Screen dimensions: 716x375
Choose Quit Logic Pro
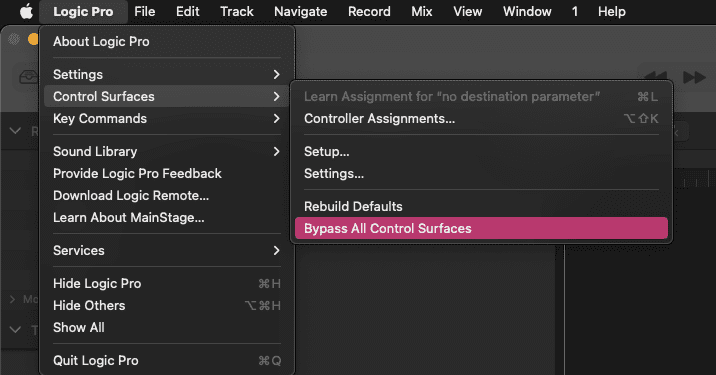[x=167, y=360]
